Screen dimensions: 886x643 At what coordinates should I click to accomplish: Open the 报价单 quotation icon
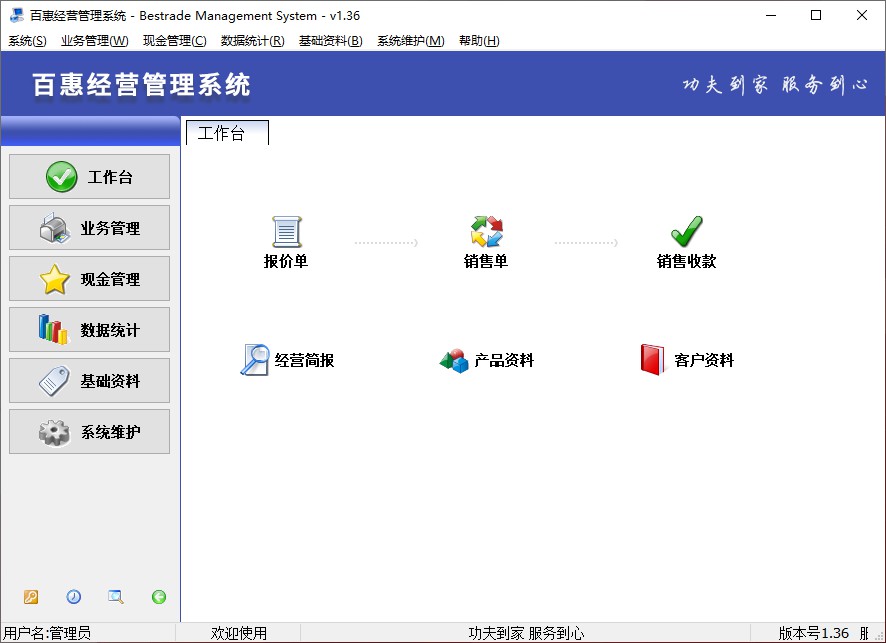[286, 232]
